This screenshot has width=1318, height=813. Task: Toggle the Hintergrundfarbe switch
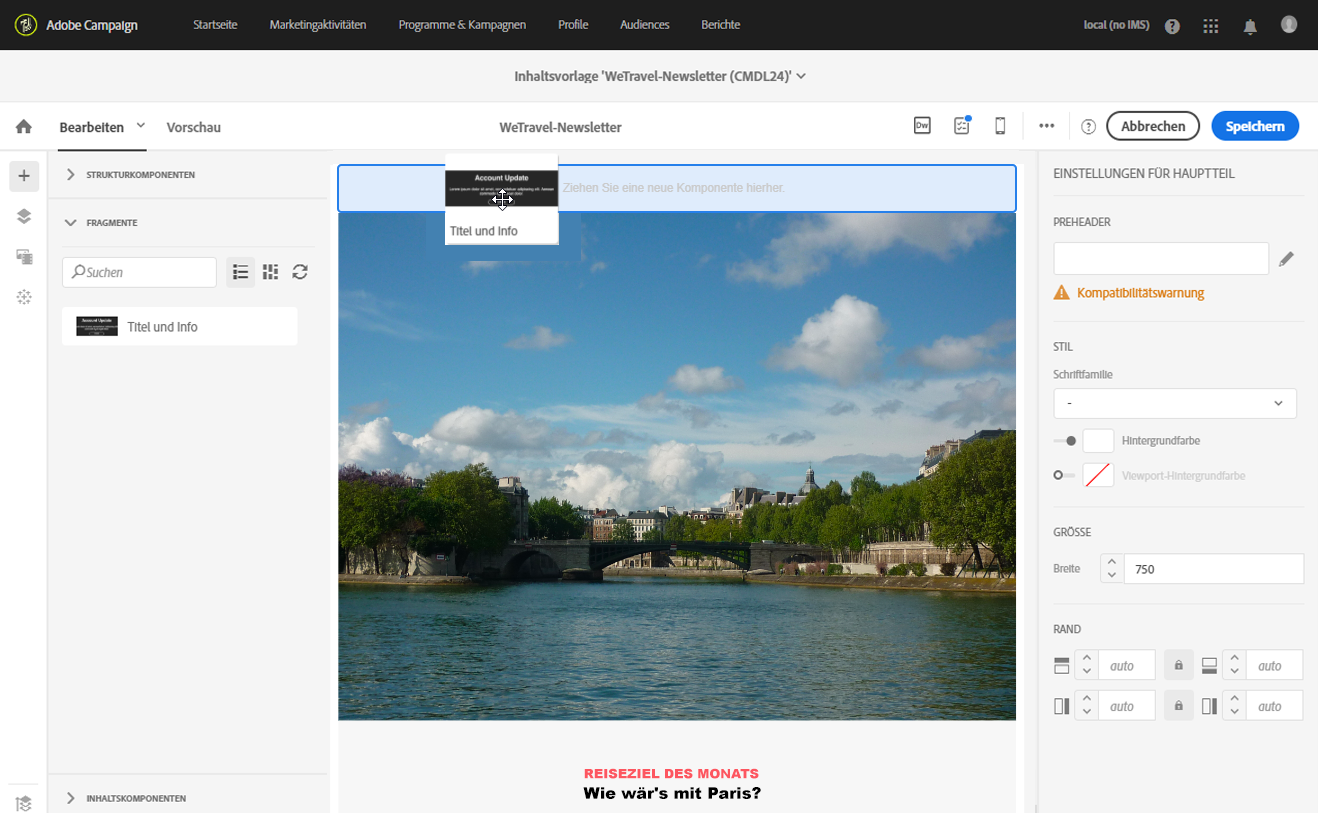[x=1065, y=441]
